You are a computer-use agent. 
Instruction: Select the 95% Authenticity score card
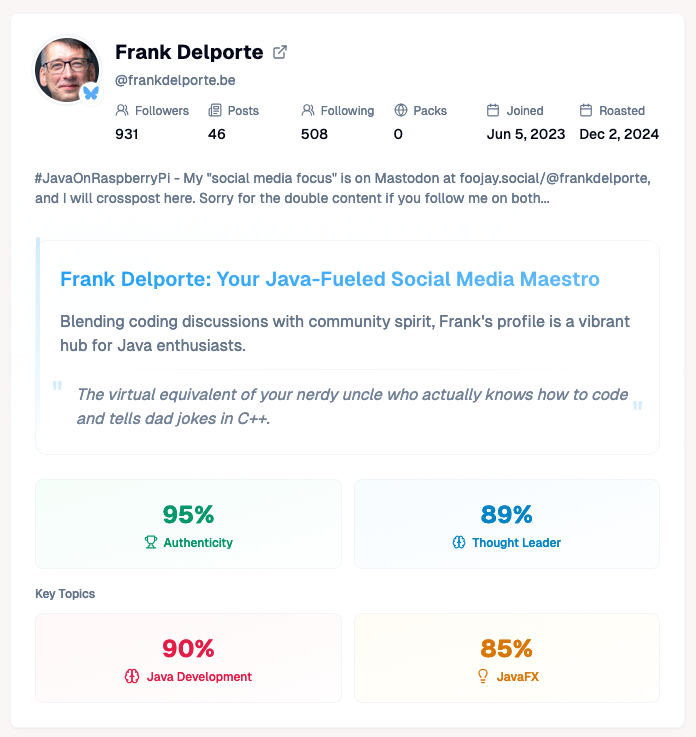188,524
